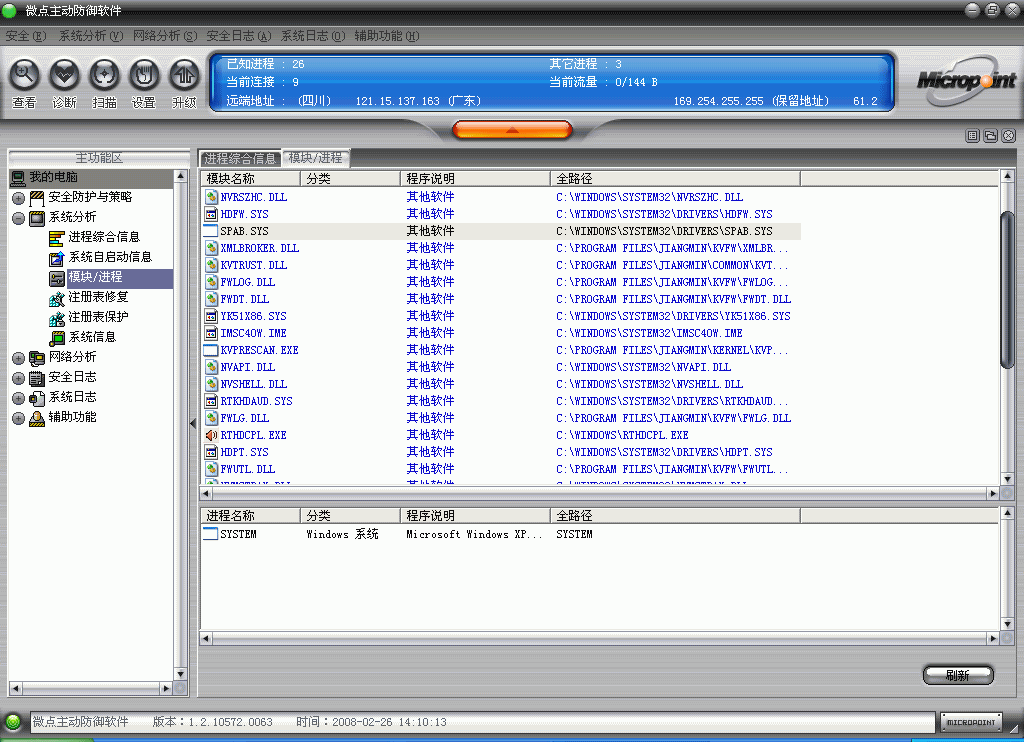Click the green status indicator in status bar
This screenshot has height=742, width=1024.
[x=13, y=722]
